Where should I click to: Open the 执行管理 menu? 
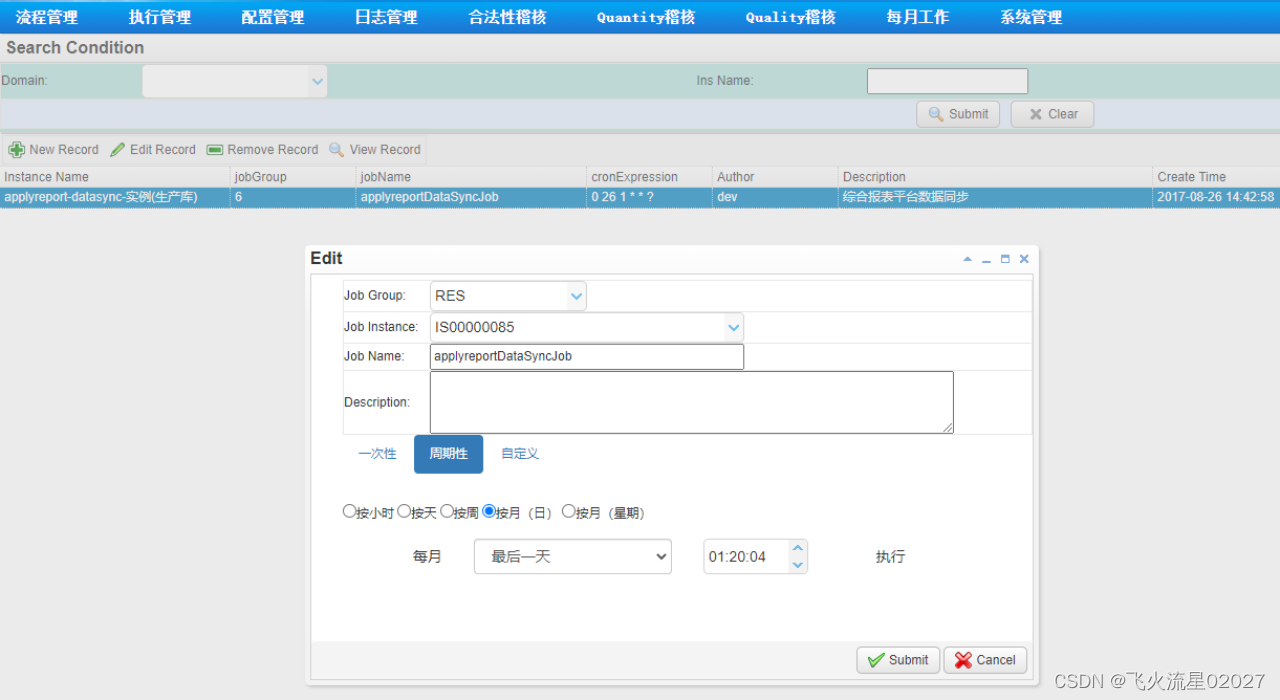pos(160,17)
